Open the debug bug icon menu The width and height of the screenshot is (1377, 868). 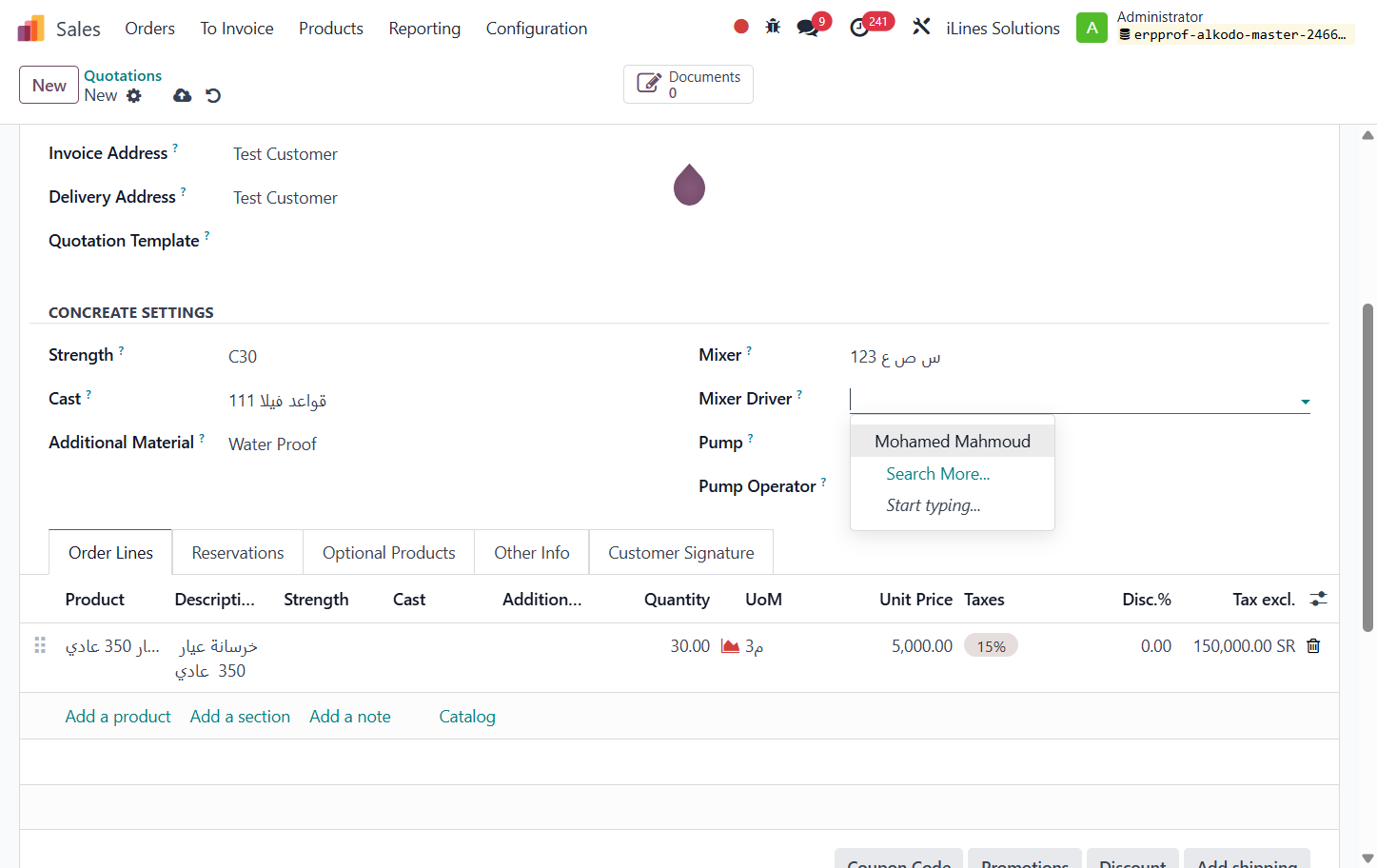point(773,27)
